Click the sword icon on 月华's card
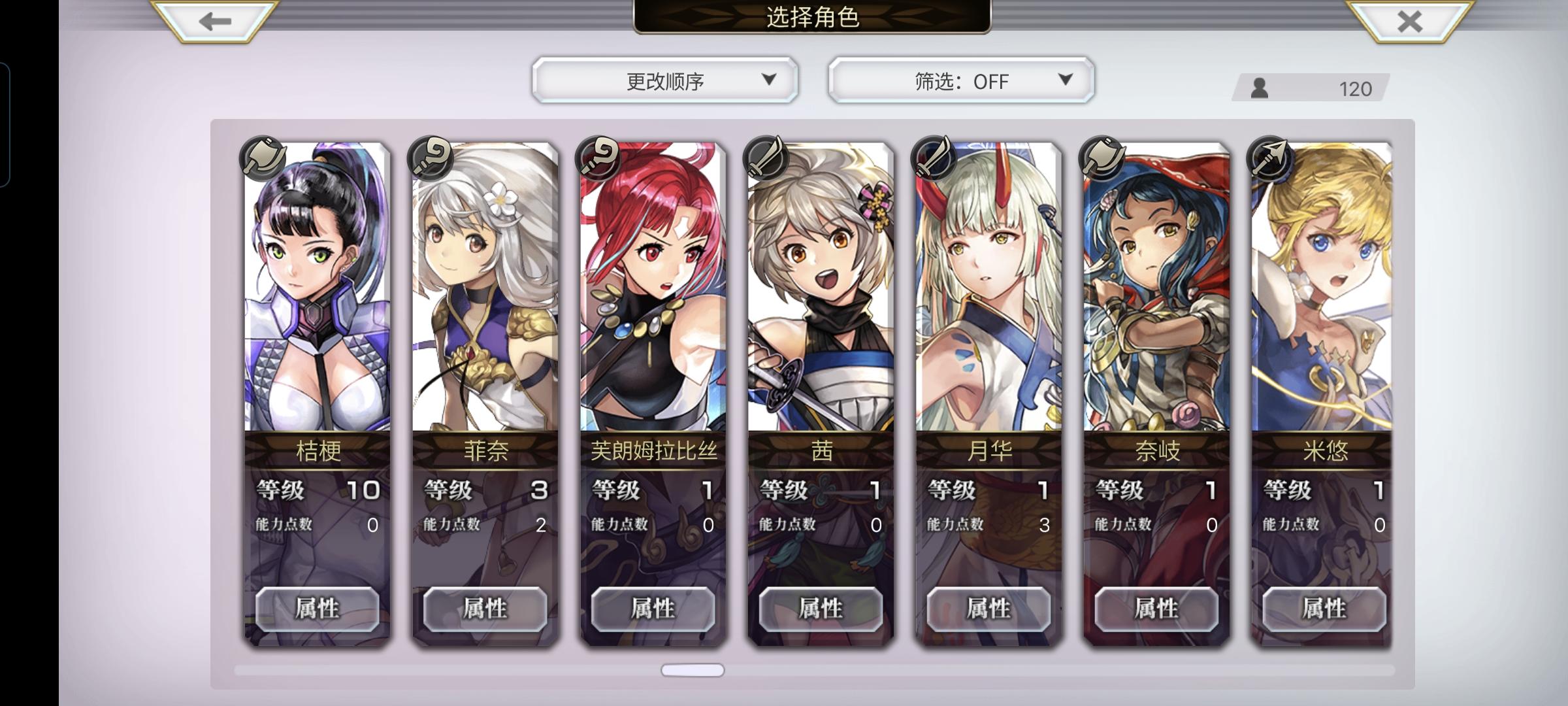This screenshot has width=1568, height=706. (935, 158)
